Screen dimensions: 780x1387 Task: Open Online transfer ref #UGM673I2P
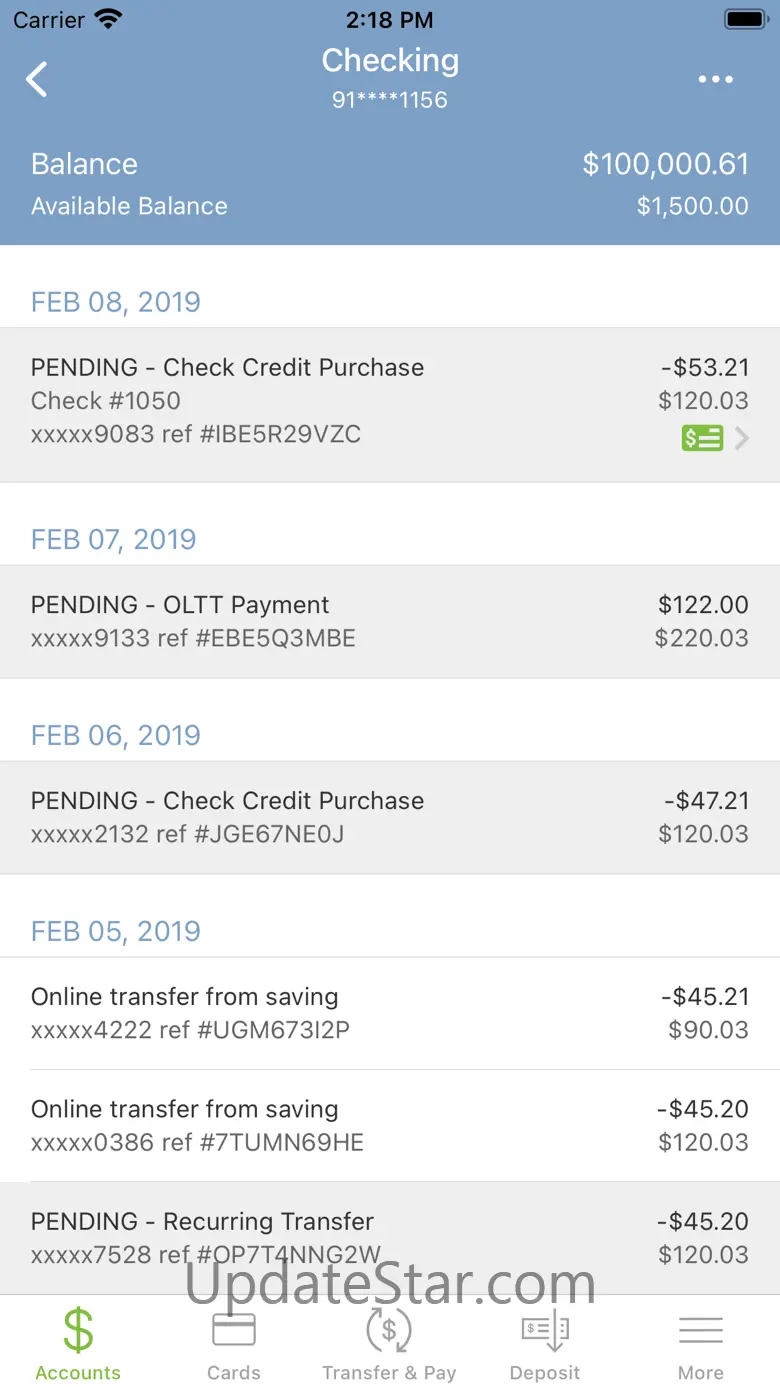pos(390,1013)
